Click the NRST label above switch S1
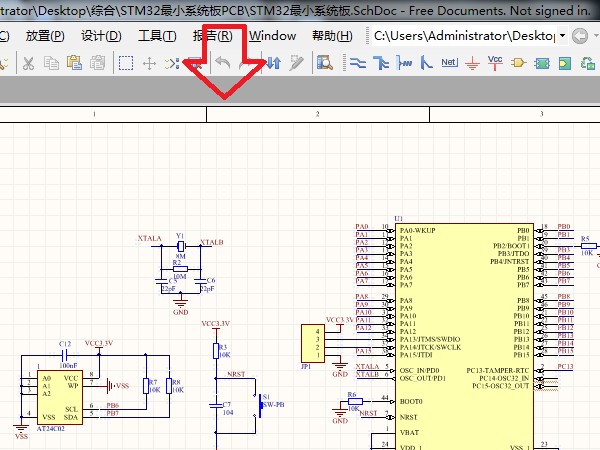 (x=236, y=374)
